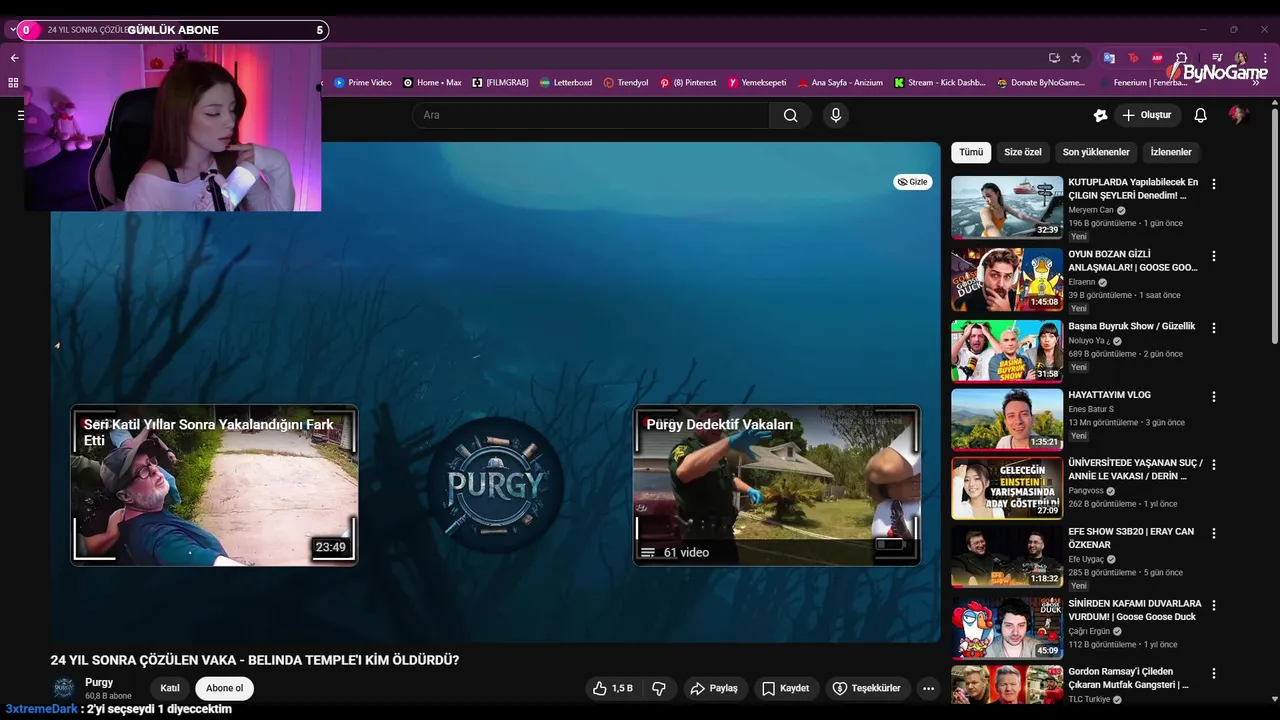Open [FILMGRAB] bookmark
1280x720 pixels.
(x=500, y=83)
